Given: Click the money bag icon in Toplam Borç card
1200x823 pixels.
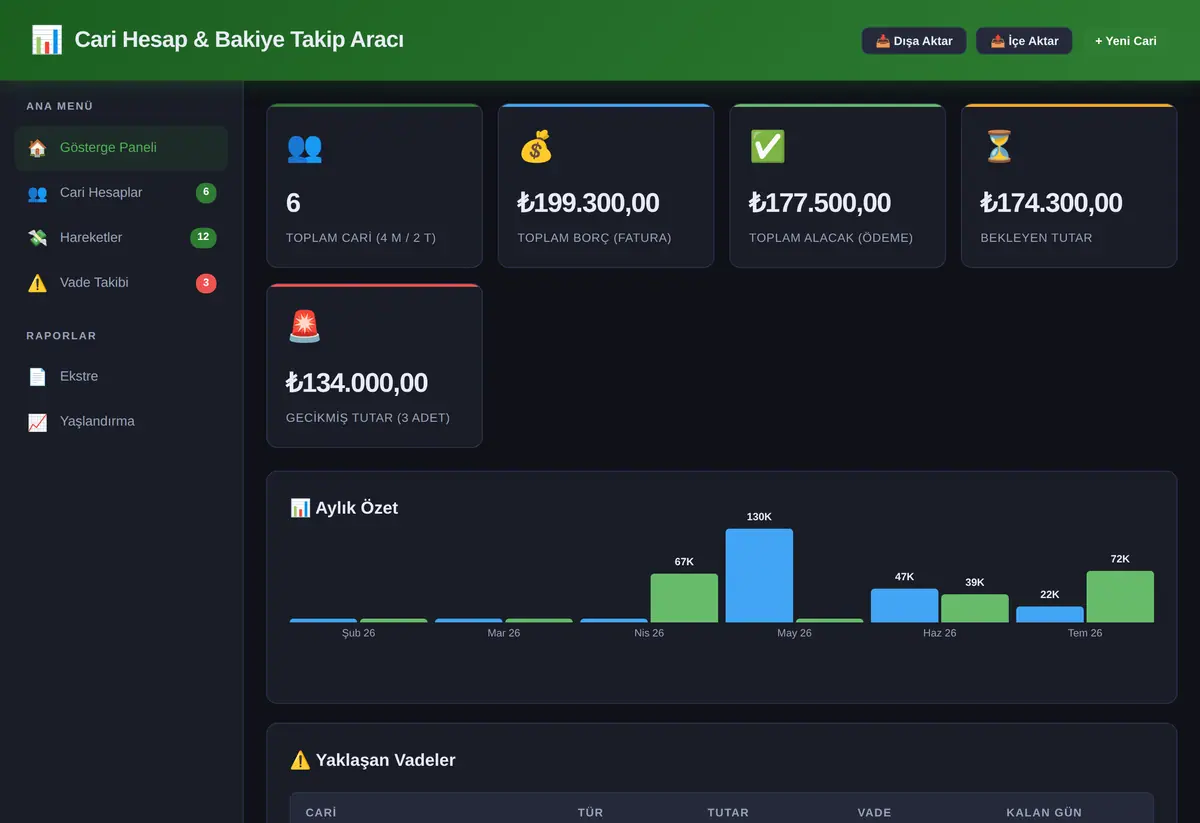Looking at the screenshot, I should tap(536, 147).
